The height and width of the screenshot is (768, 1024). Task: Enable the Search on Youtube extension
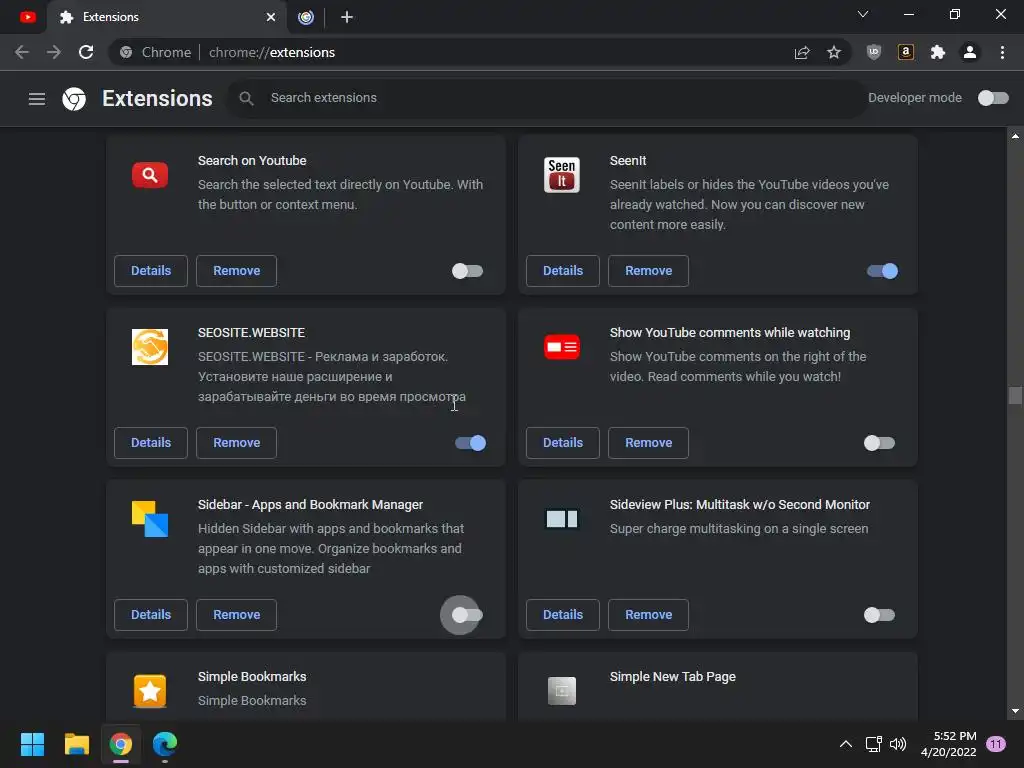pyautogui.click(x=468, y=271)
